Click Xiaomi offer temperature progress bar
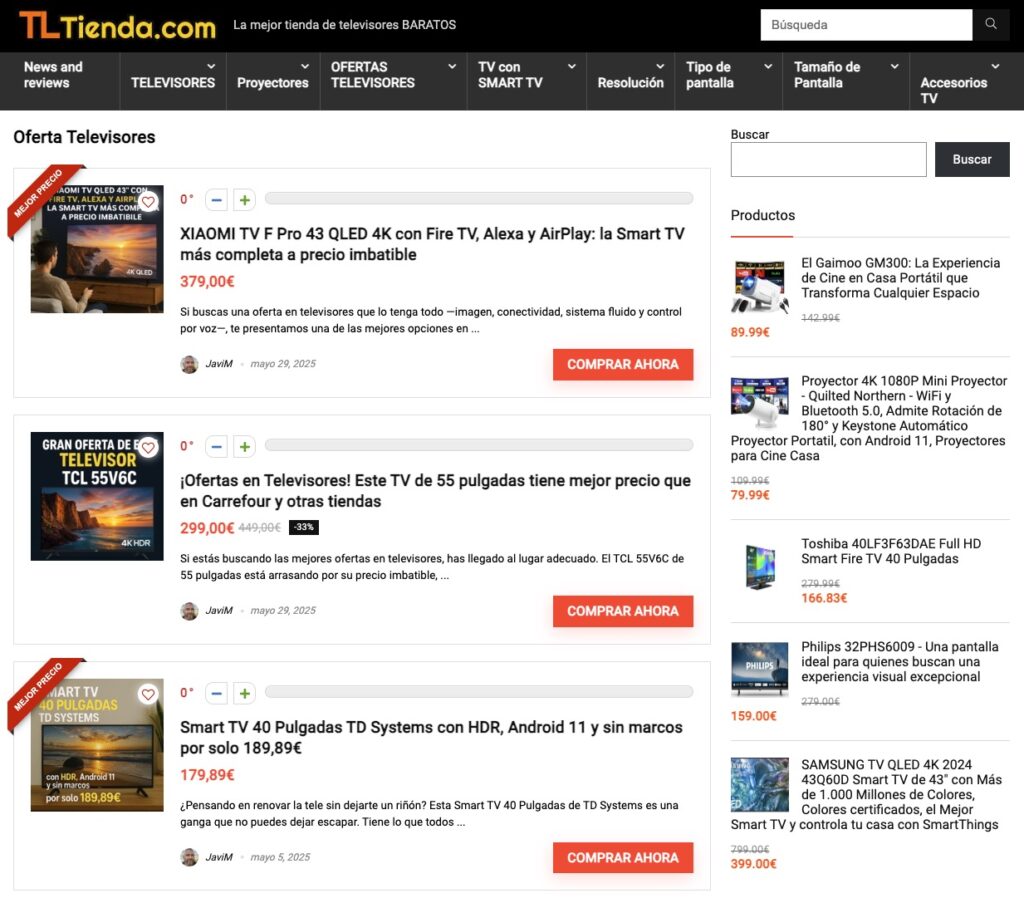Image resolution: width=1024 pixels, height=903 pixels. pyautogui.click(x=479, y=198)
